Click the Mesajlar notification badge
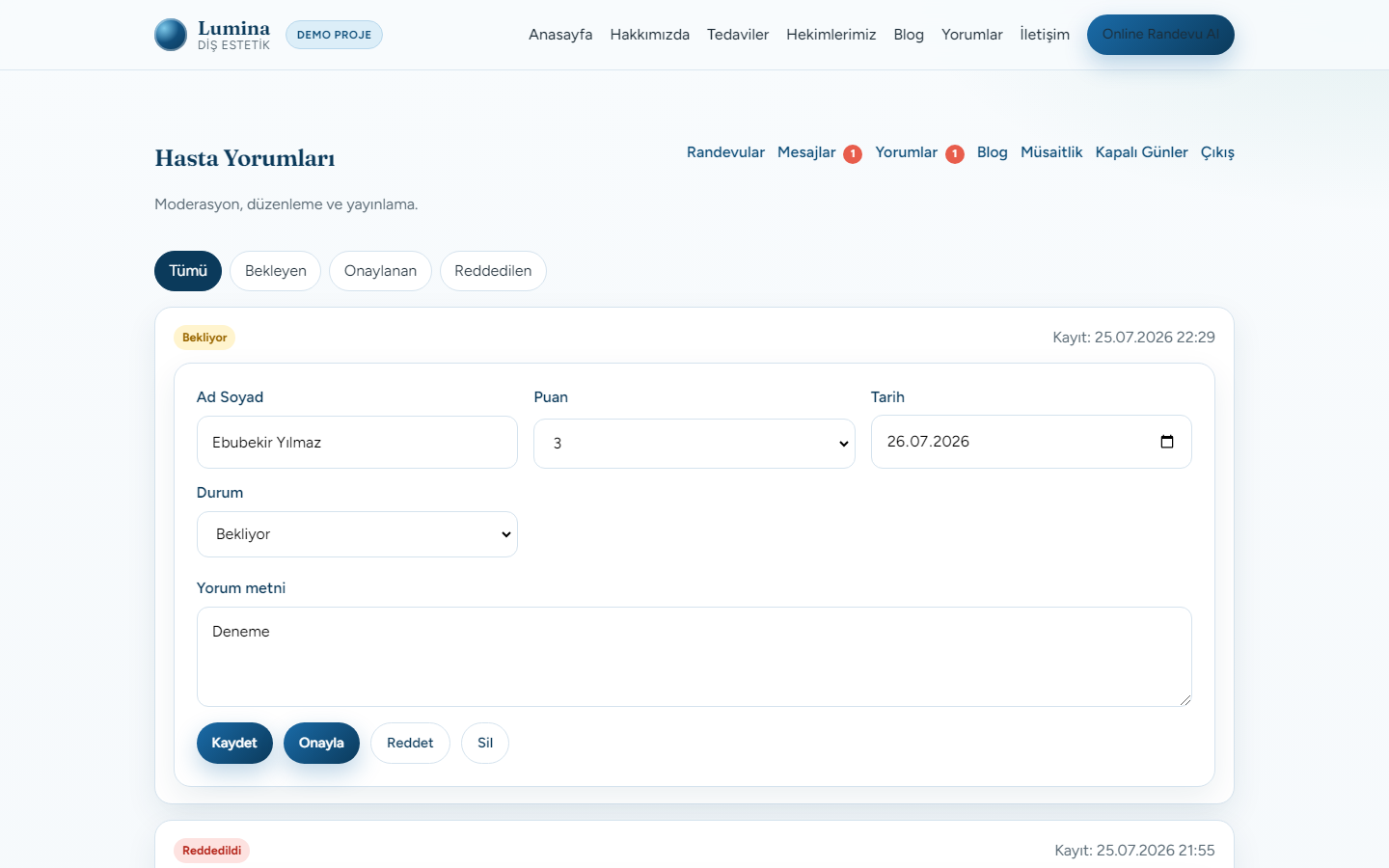Viewport: 1389px width, 868px height. pyautogui.click(x=853, y=154)
